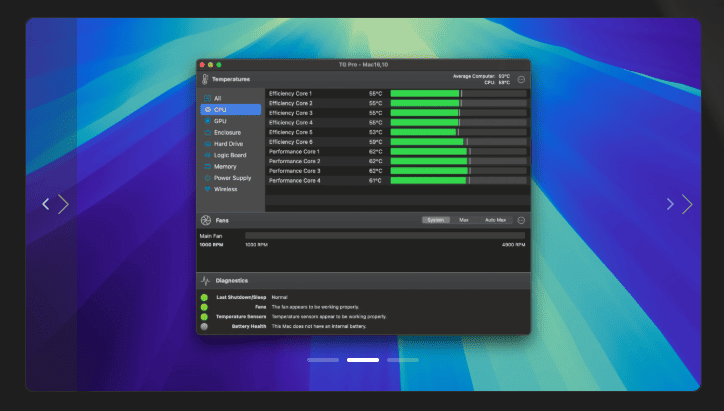Click the pulse icon beside Diagnostics
Screen dimensions: 724x411
click(205, 281)
